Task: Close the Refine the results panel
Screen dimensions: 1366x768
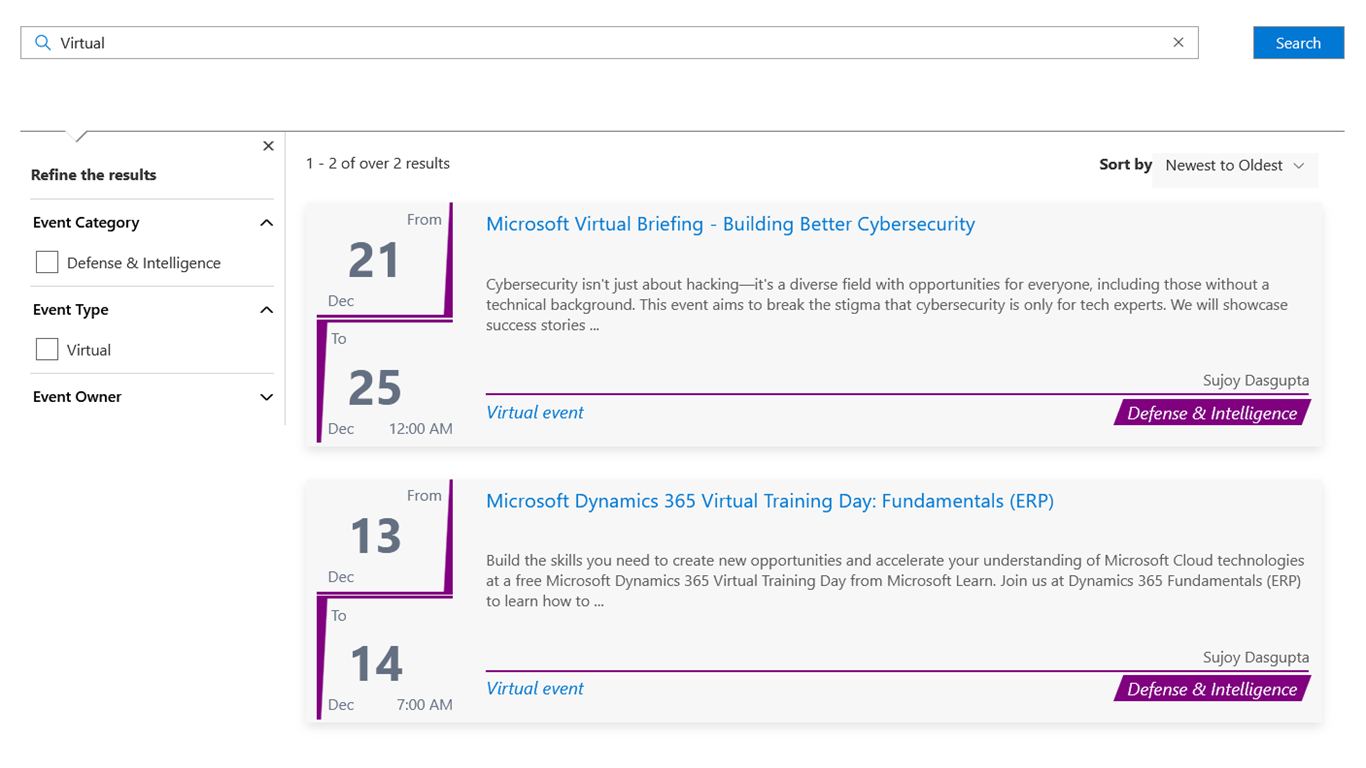Action: 268,146
